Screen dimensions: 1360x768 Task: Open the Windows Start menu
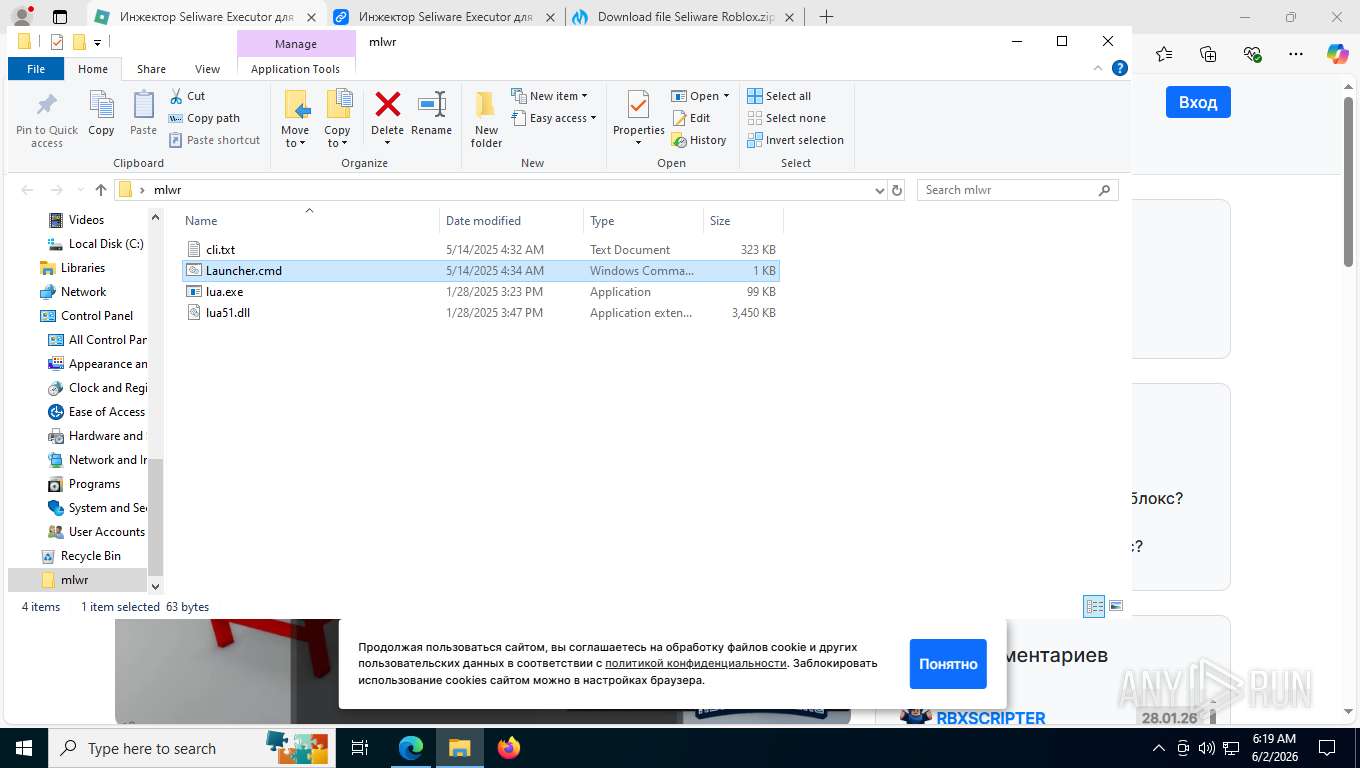tap(23, 748)
